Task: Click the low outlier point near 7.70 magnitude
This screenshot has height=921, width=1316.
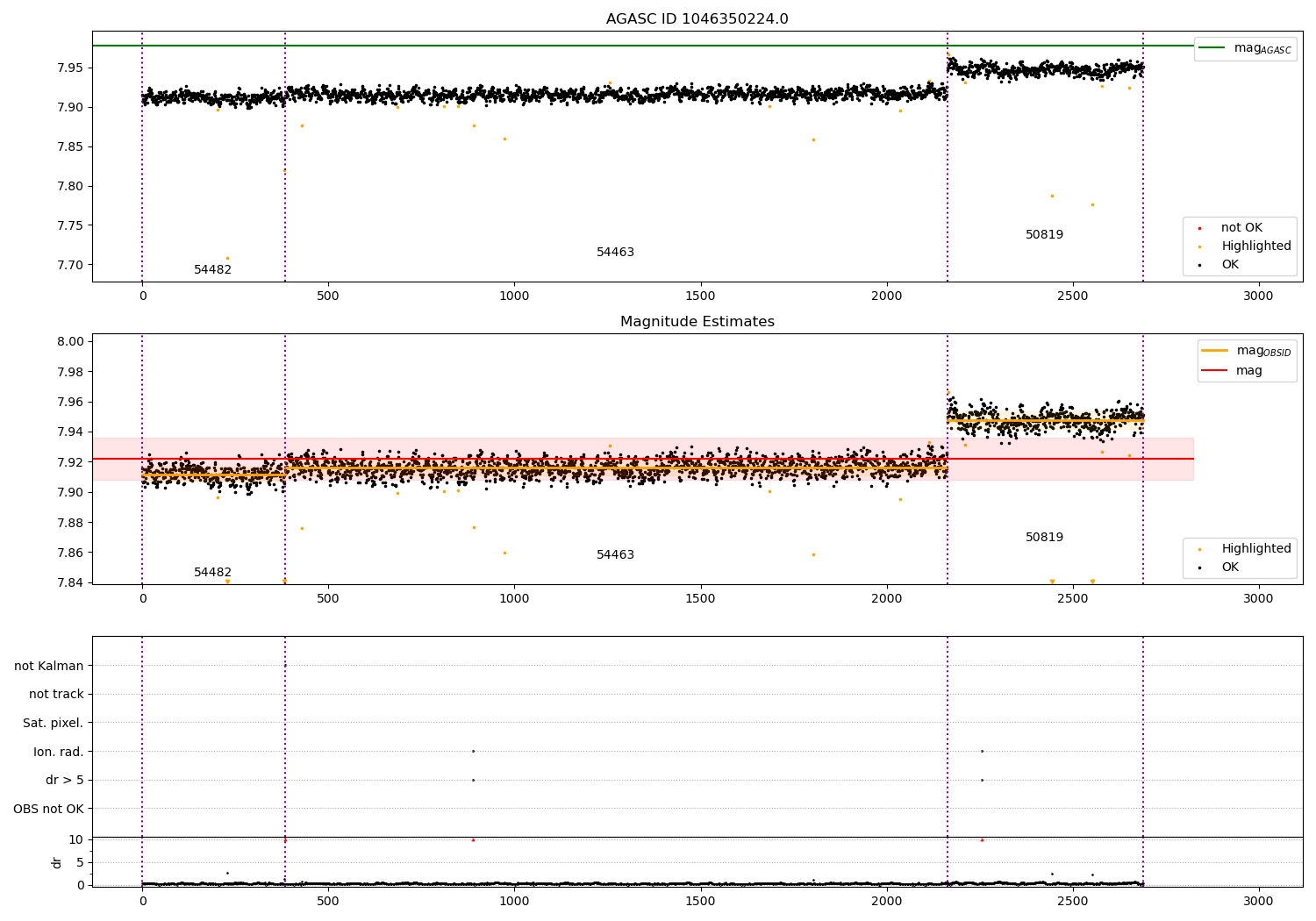Action: coord(227,258)
